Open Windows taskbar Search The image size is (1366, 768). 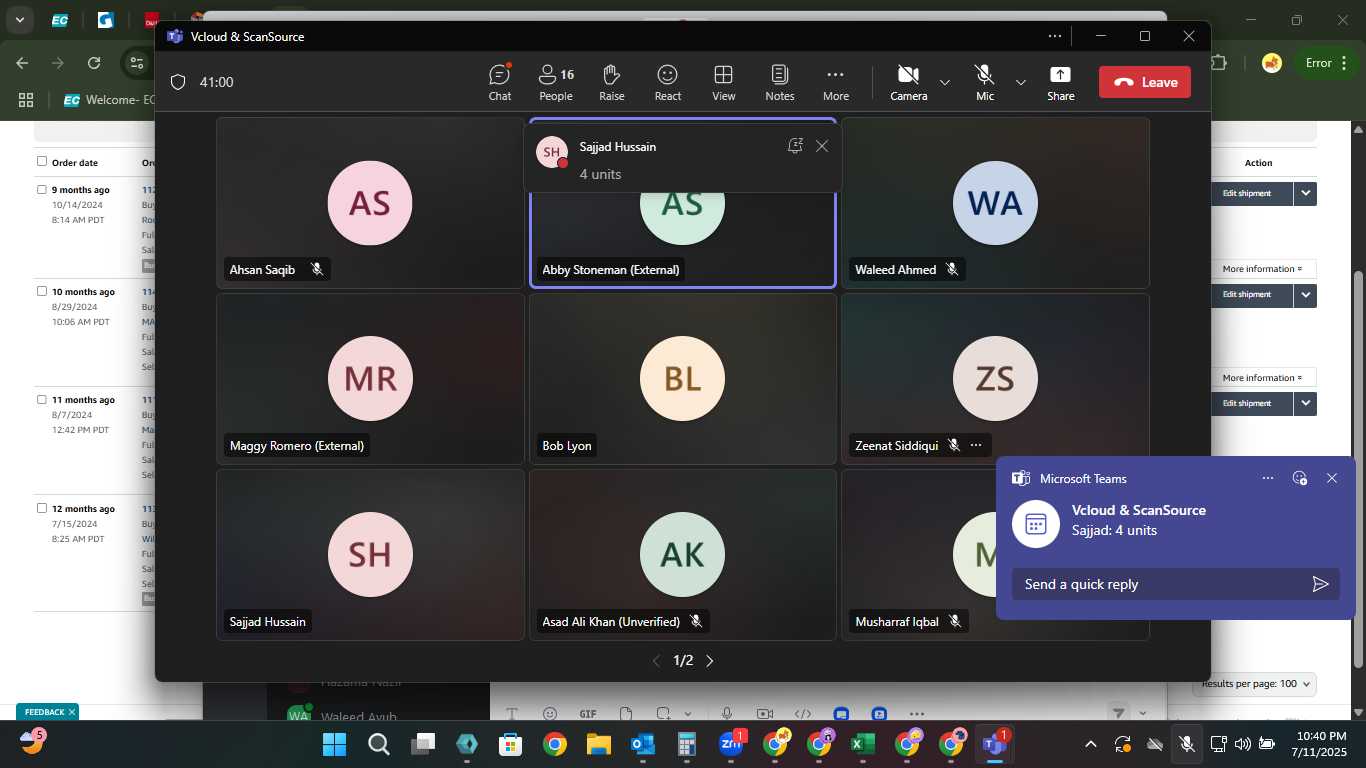[x=378, y=744]
